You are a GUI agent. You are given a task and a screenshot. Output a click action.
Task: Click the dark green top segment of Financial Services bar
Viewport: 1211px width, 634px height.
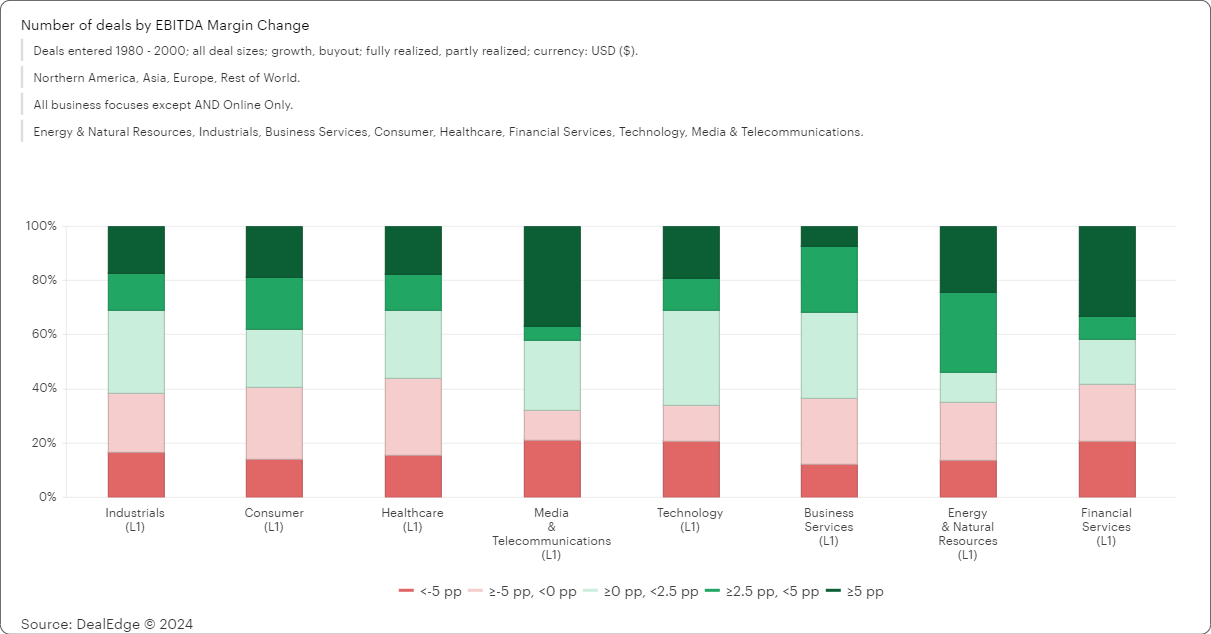(x=1107, y=271)
